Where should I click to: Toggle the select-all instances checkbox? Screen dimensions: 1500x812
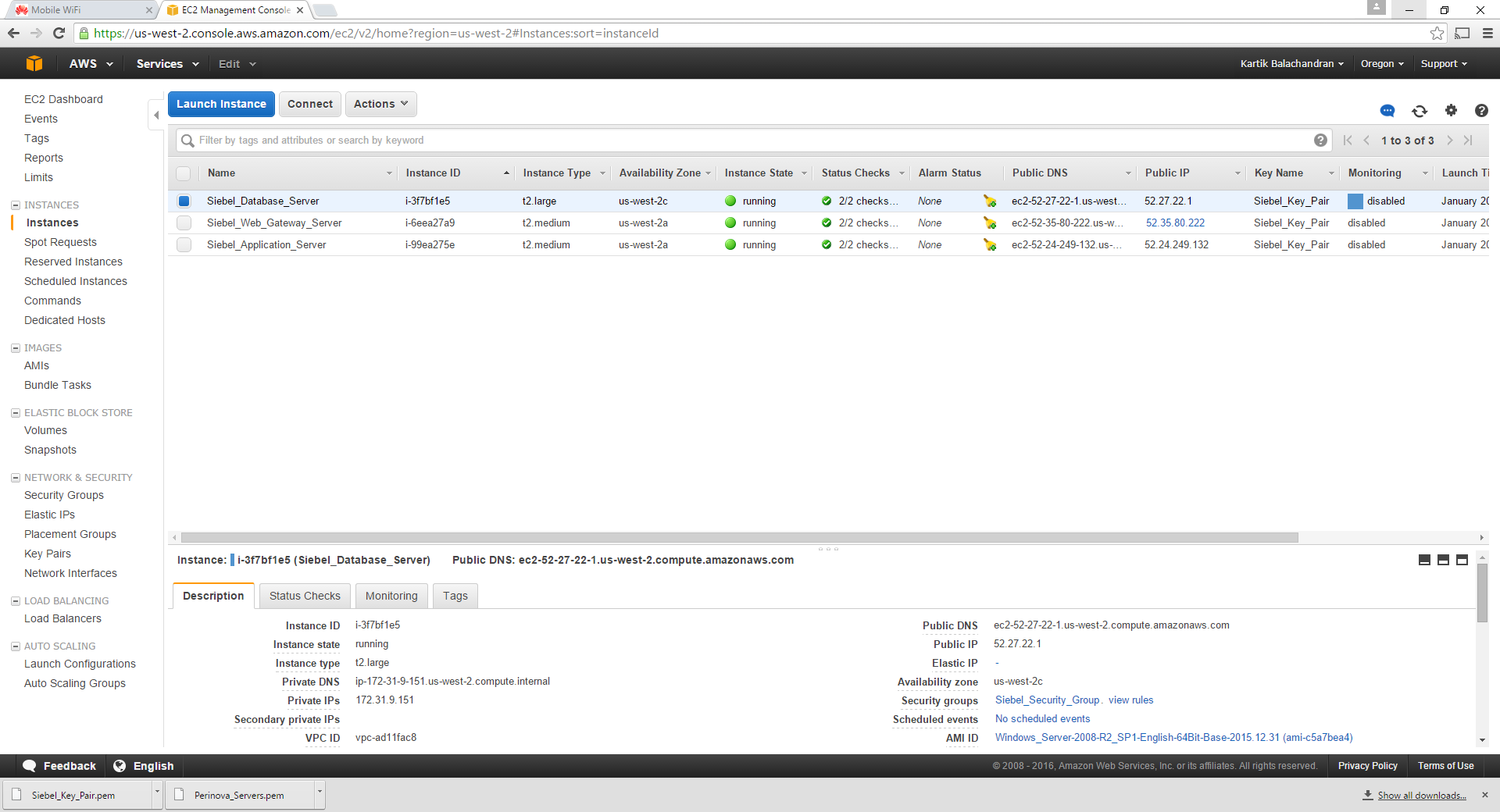184,173
